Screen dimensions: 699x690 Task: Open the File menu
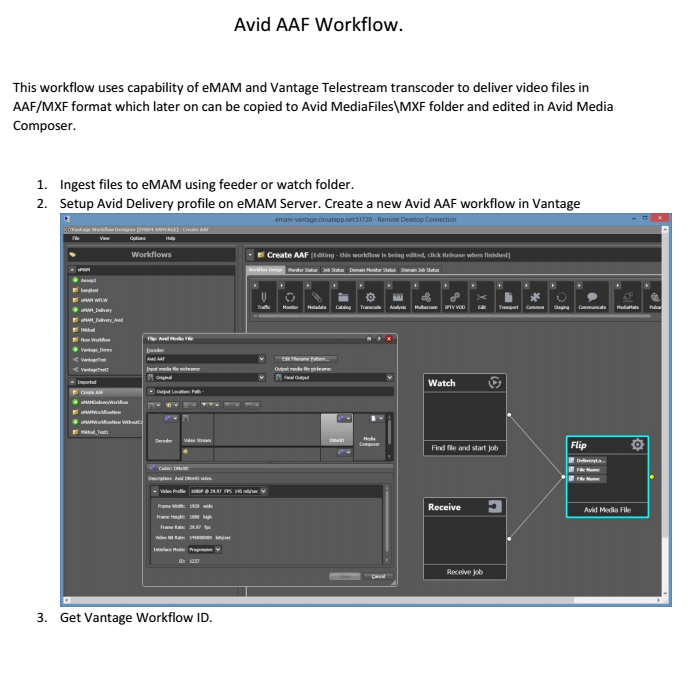[76, 238]
